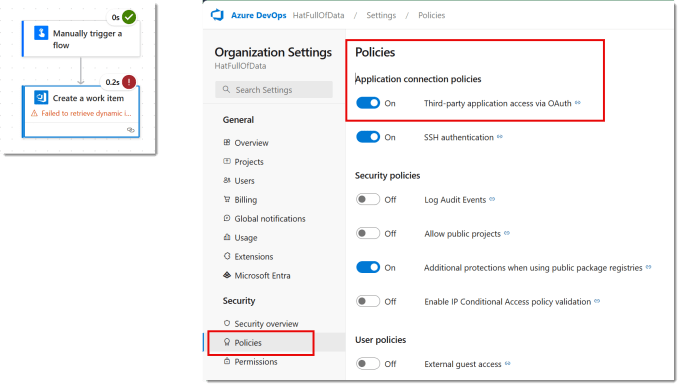Image resolution: width=680 pixels, height=386 pixels.
Task: Click the Global notifications icon
Action: [x=227, y=218]
